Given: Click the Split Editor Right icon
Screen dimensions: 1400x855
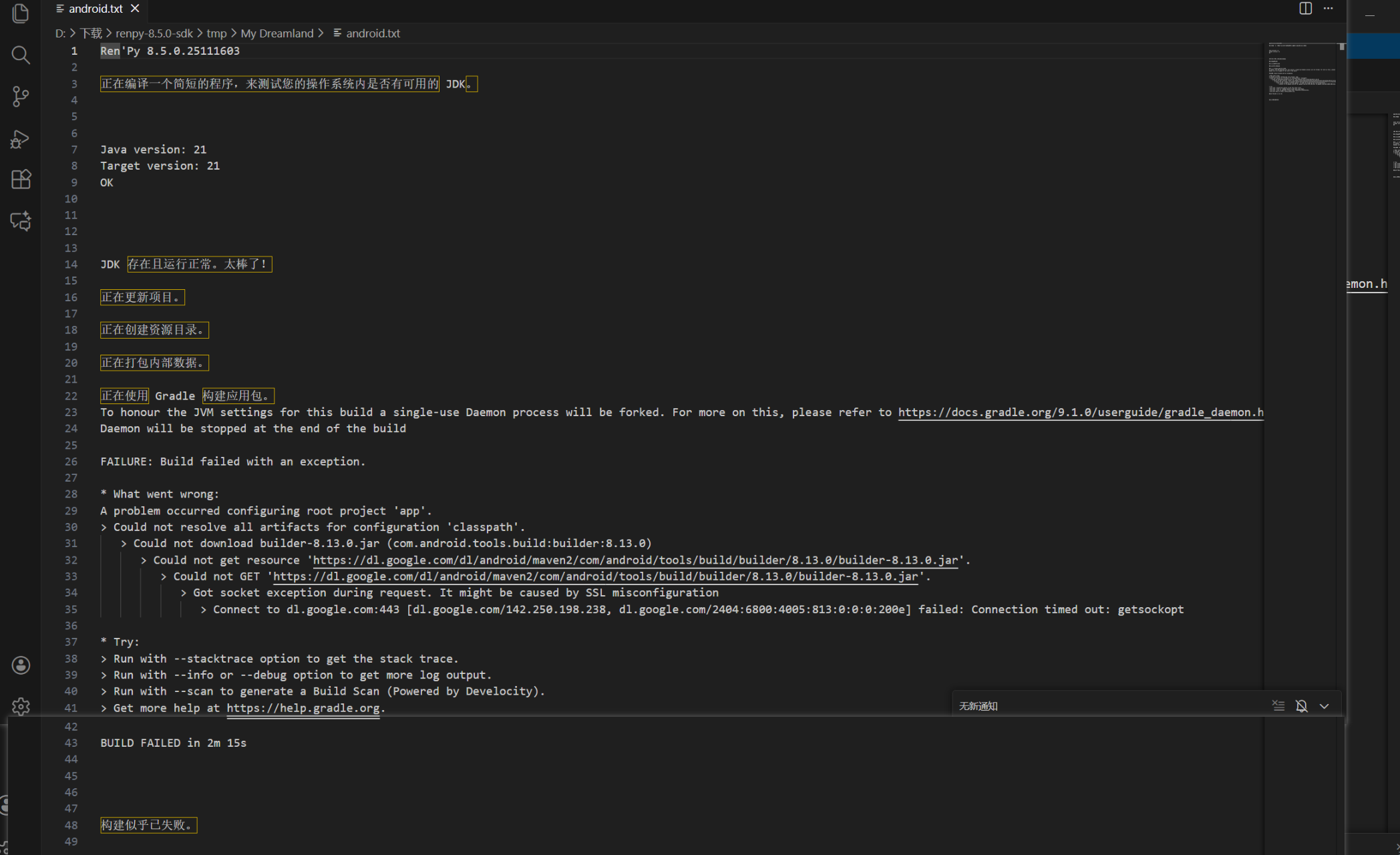Looking at the screenshot, I should (x=1305, y=9).
